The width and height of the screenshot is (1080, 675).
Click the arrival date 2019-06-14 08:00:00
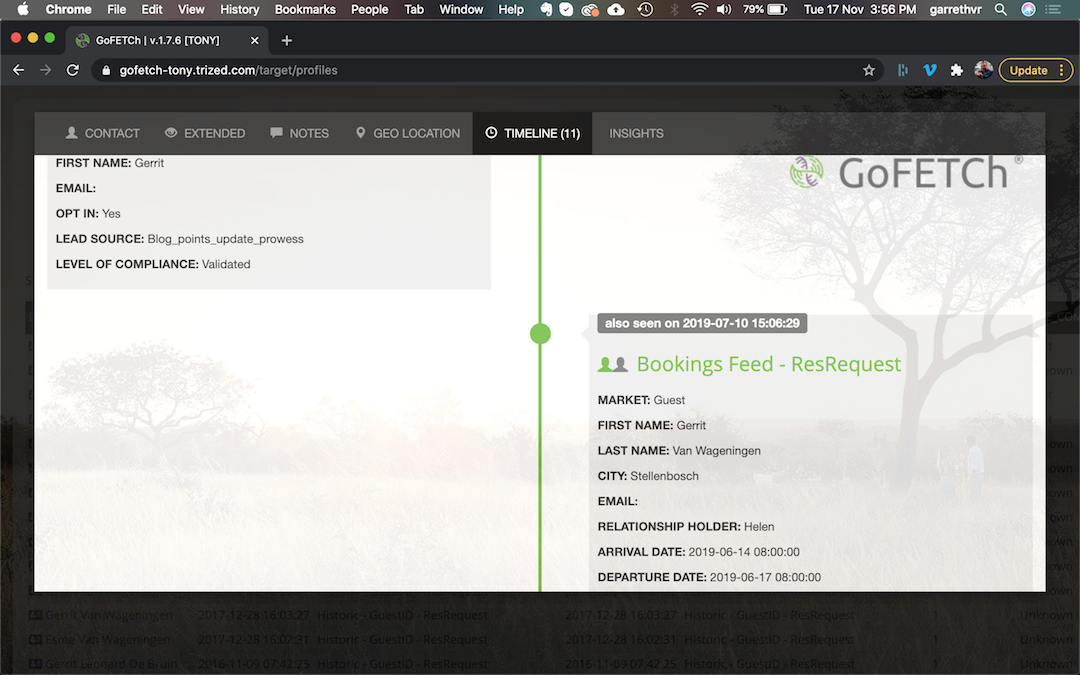744,552
